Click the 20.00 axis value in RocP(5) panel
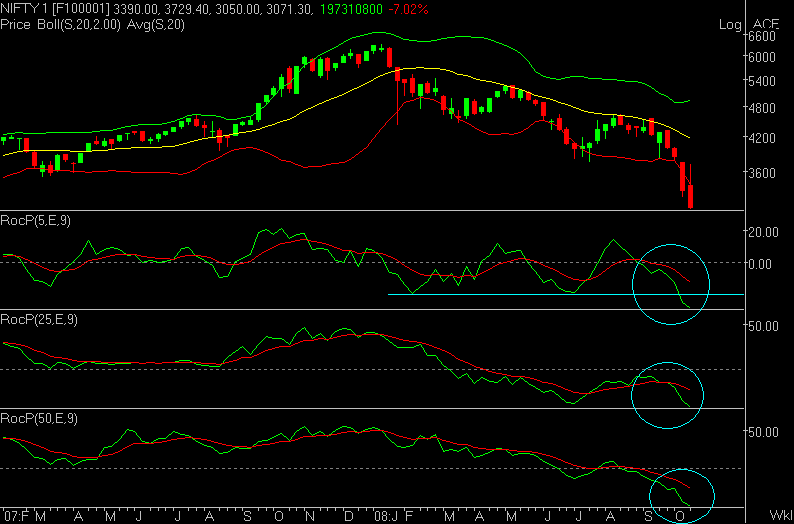794x524 pixels. tap(764, 232)
